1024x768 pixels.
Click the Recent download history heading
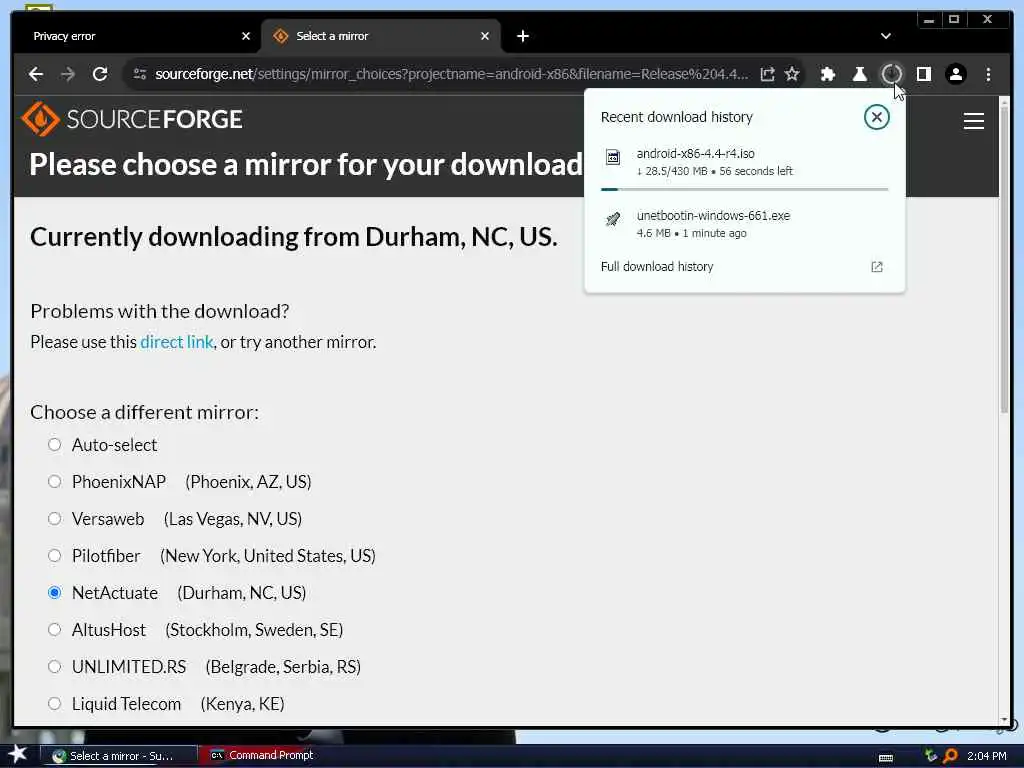(x=677, y=117)
